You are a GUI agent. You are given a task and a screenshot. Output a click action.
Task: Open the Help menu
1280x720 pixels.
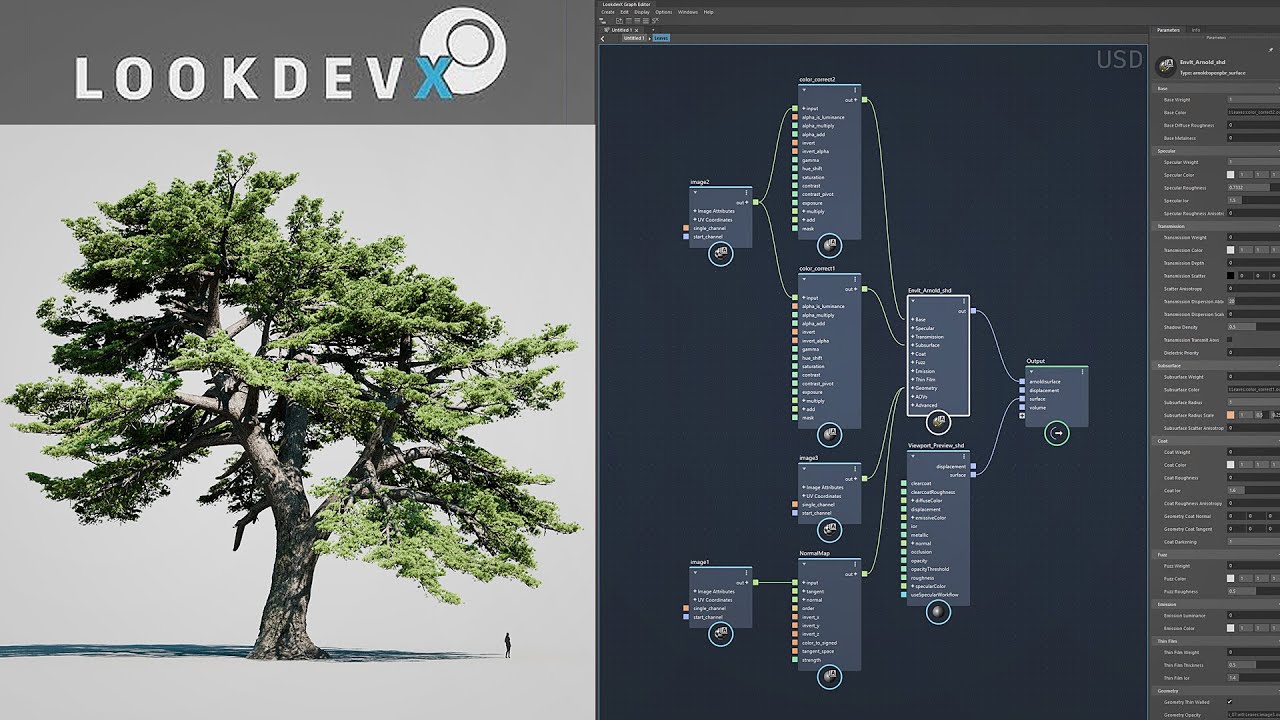708,12
